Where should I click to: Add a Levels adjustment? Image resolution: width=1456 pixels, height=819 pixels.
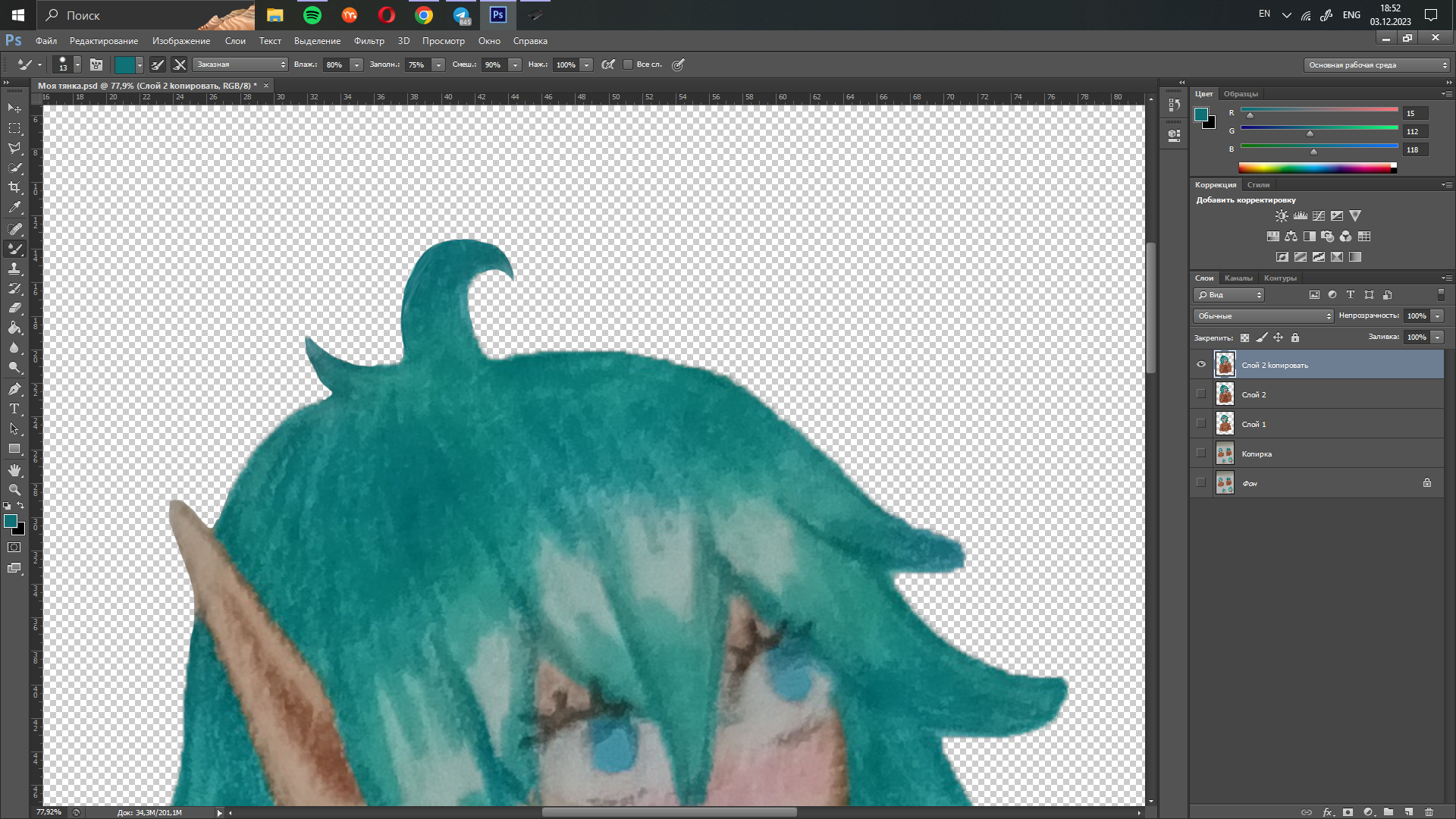tap(1301, 216)
